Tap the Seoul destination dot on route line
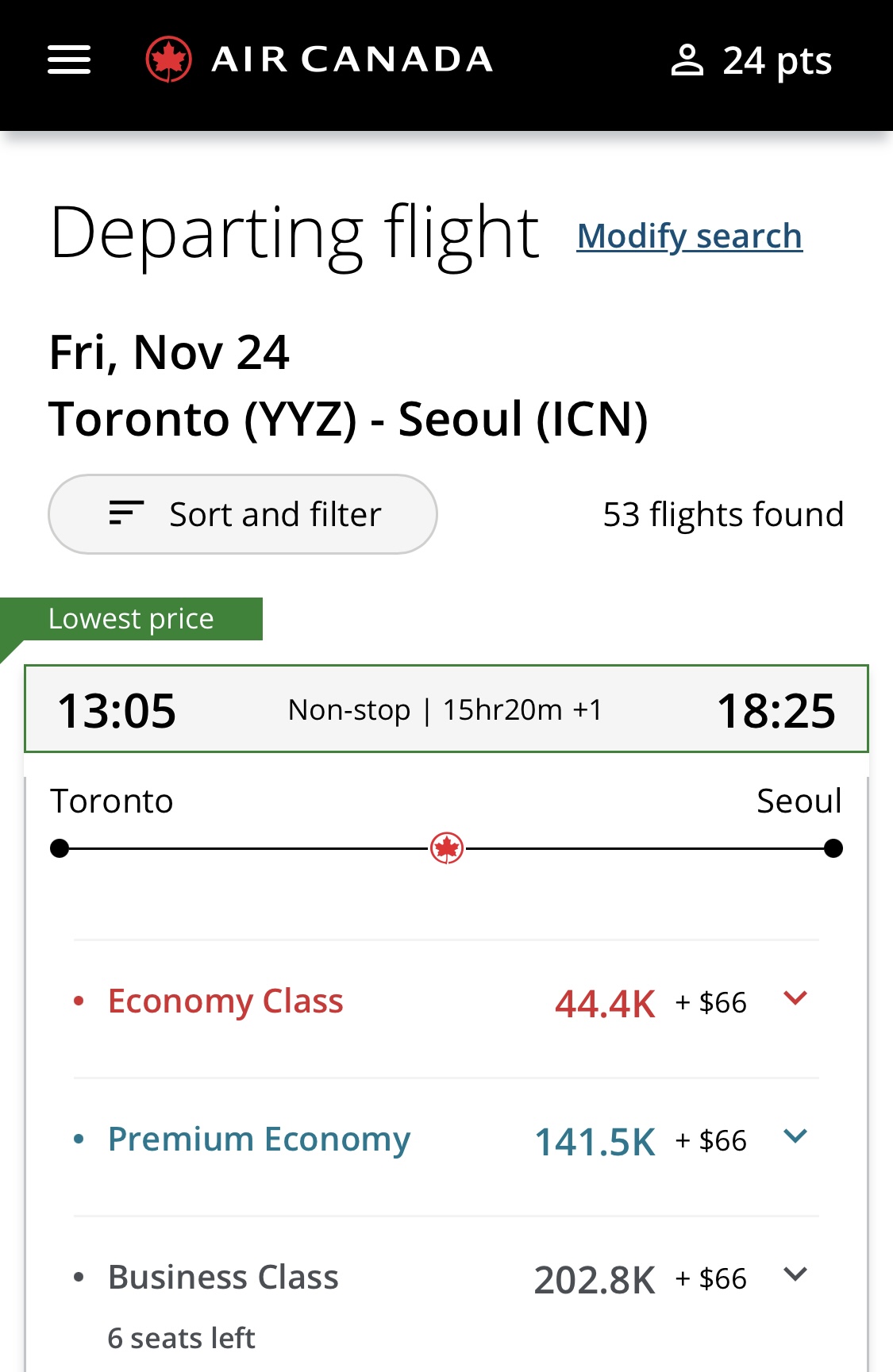Image resolution: width=893 pixels, height=1372 pixels. tap(833, 848)
